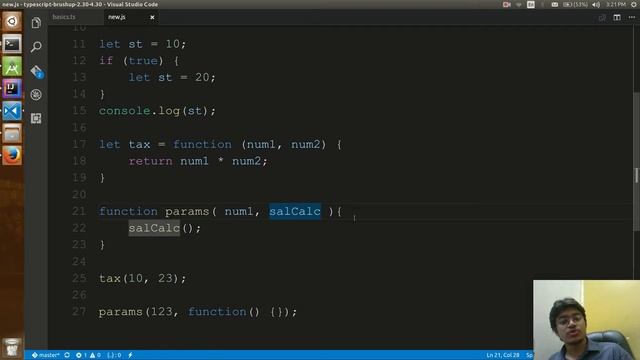640x360 pixels.
Task: Switch to the basics.ts tab
Action: point(64,17)
